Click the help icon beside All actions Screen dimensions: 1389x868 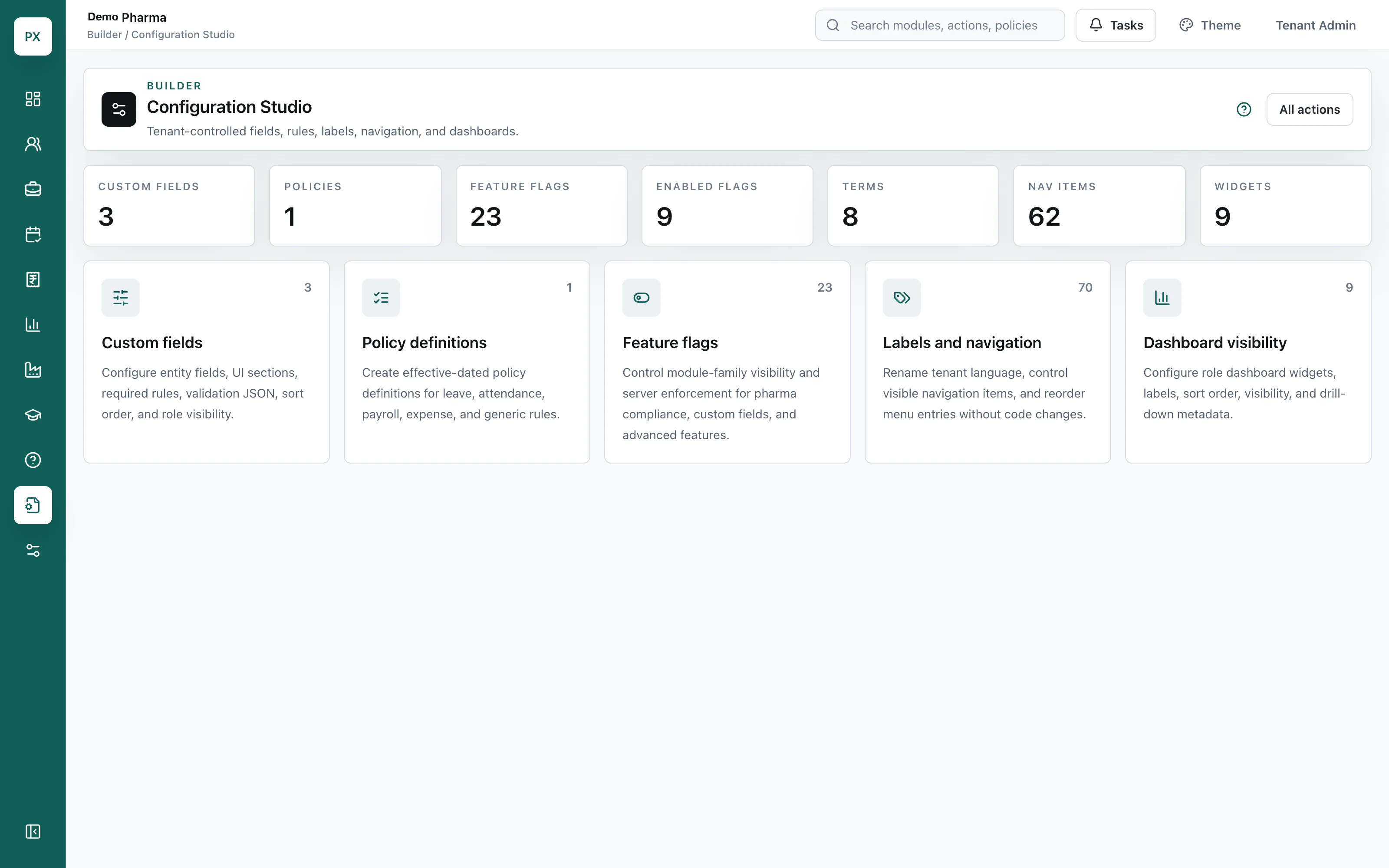1244,109
